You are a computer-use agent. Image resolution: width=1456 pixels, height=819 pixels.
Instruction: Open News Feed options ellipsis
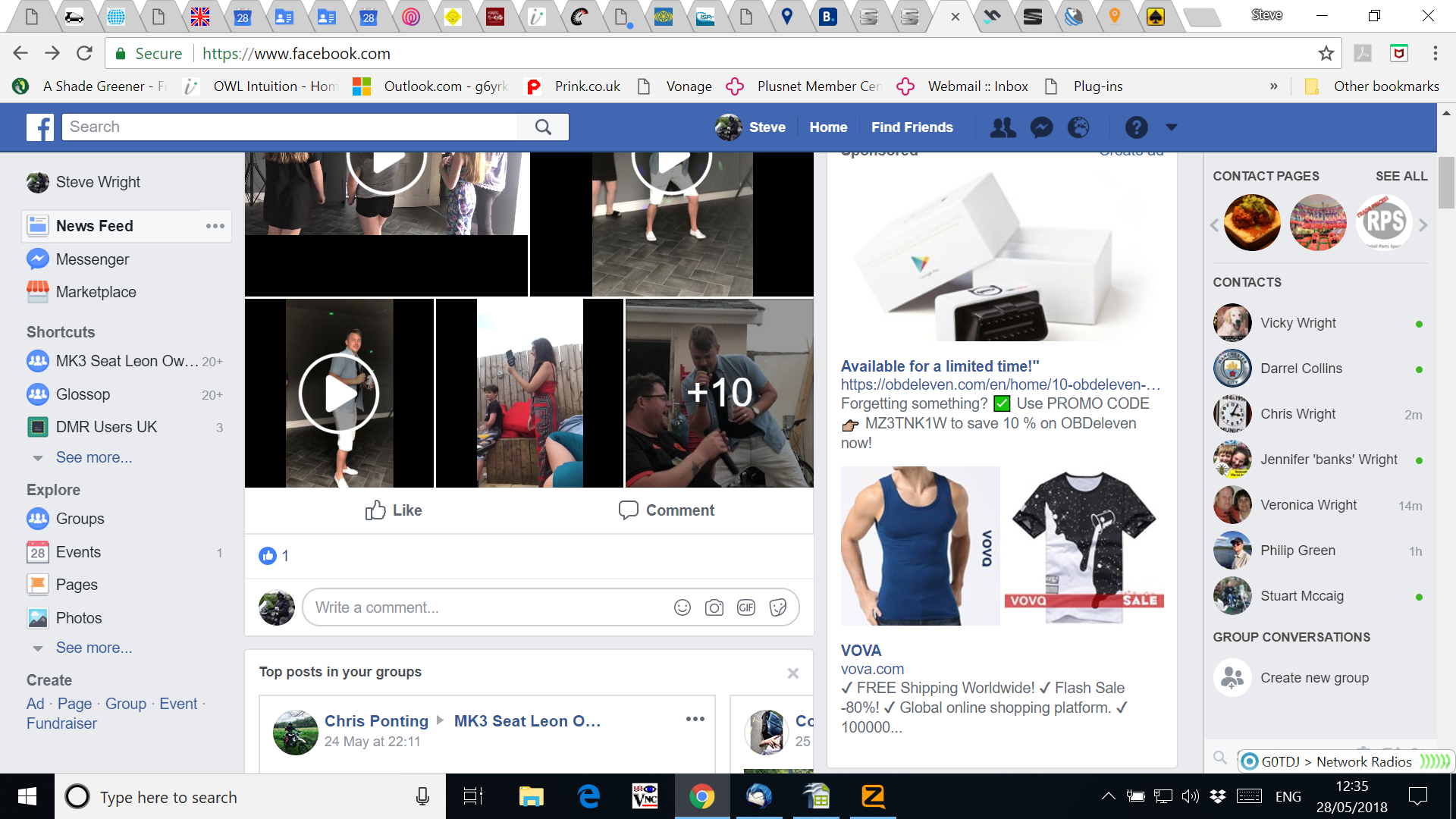click(x=215, y=226)
